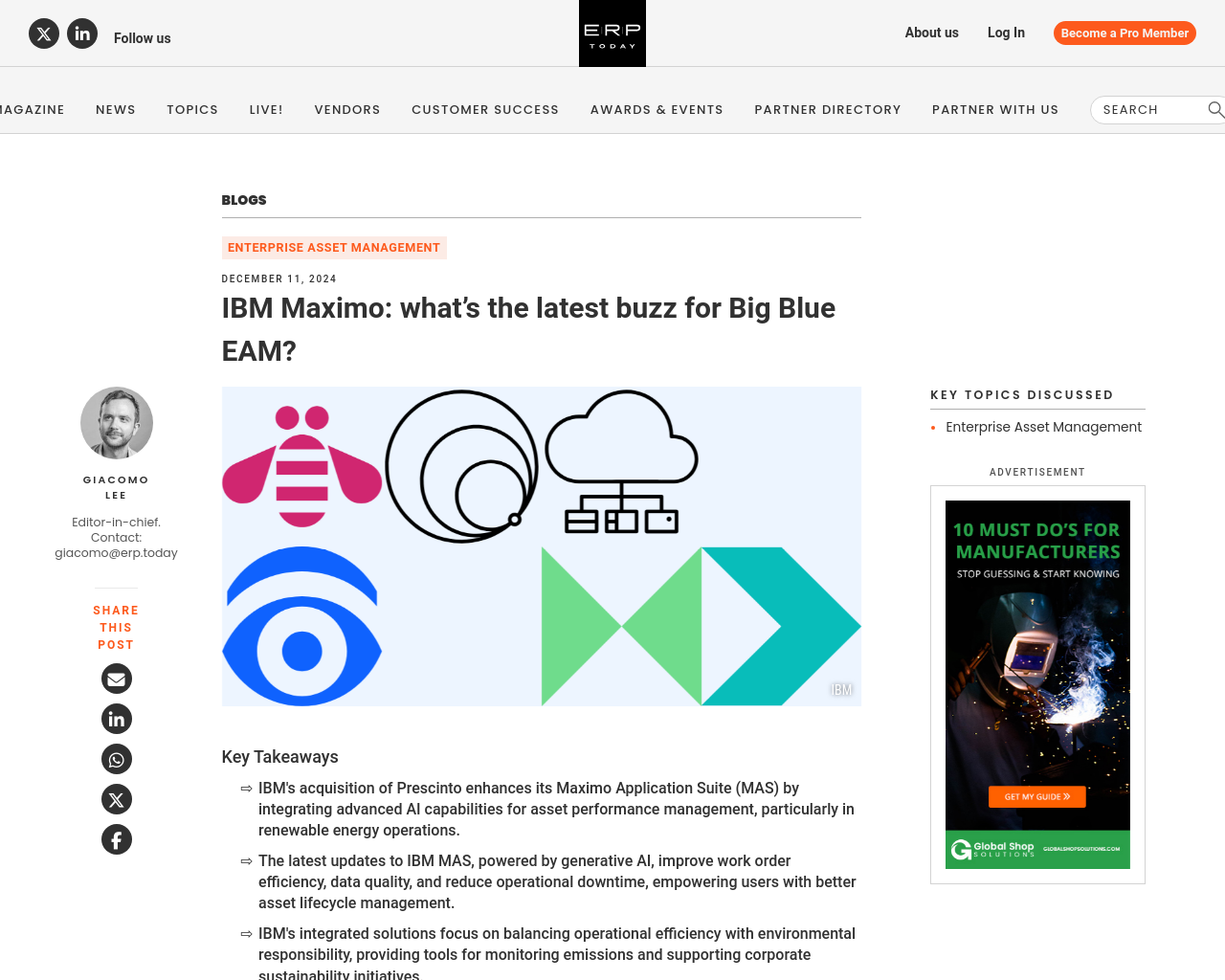Click author name Giacomo Lee
The image size is (1225, 980).
(x=116, y=487)
